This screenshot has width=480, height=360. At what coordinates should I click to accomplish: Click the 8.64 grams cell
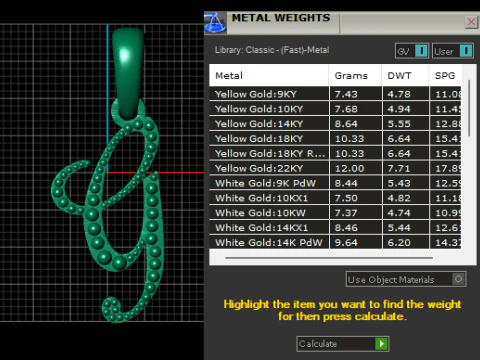[x=356, y=124]
